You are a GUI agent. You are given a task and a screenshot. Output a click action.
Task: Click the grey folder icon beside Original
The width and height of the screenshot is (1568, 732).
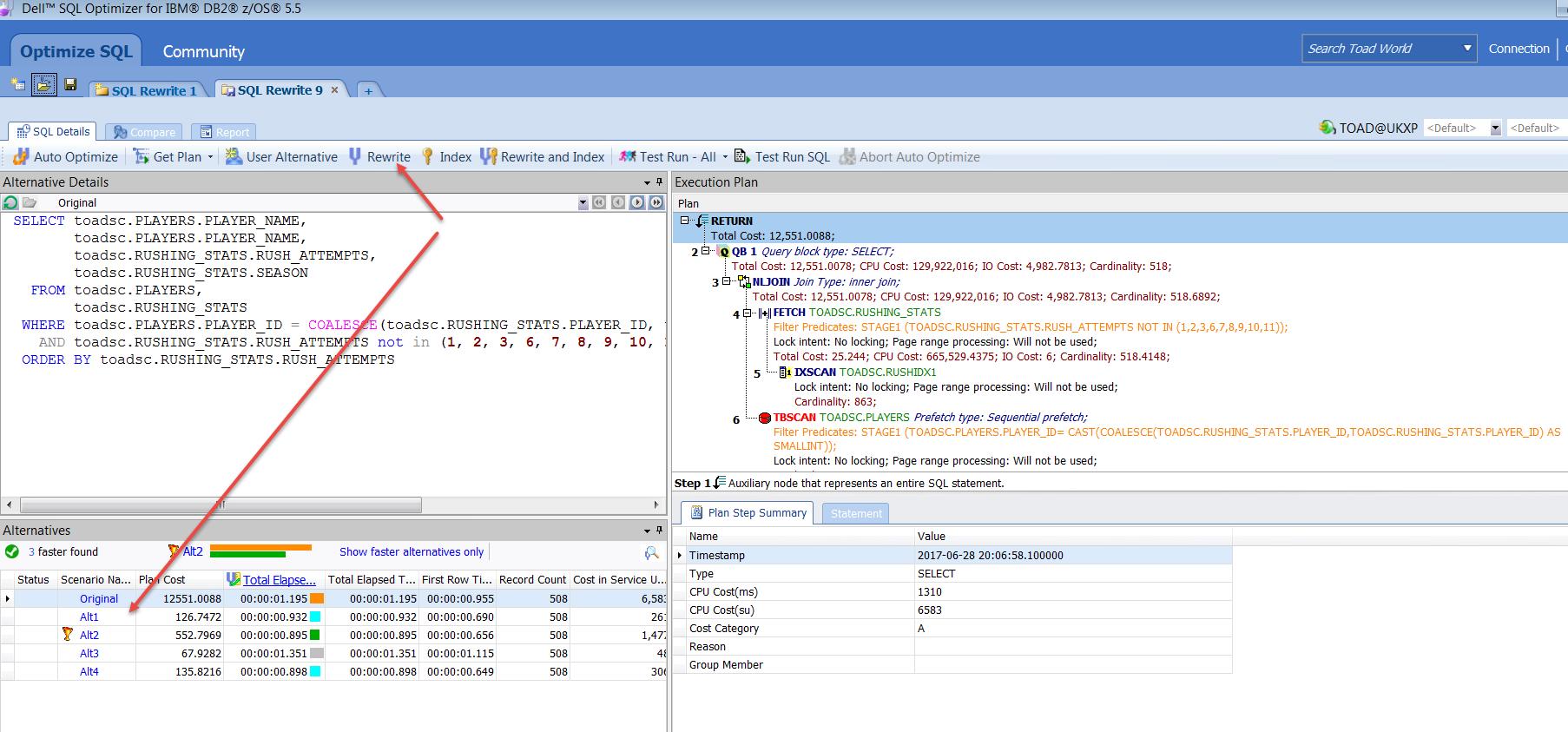click(30, 202)
